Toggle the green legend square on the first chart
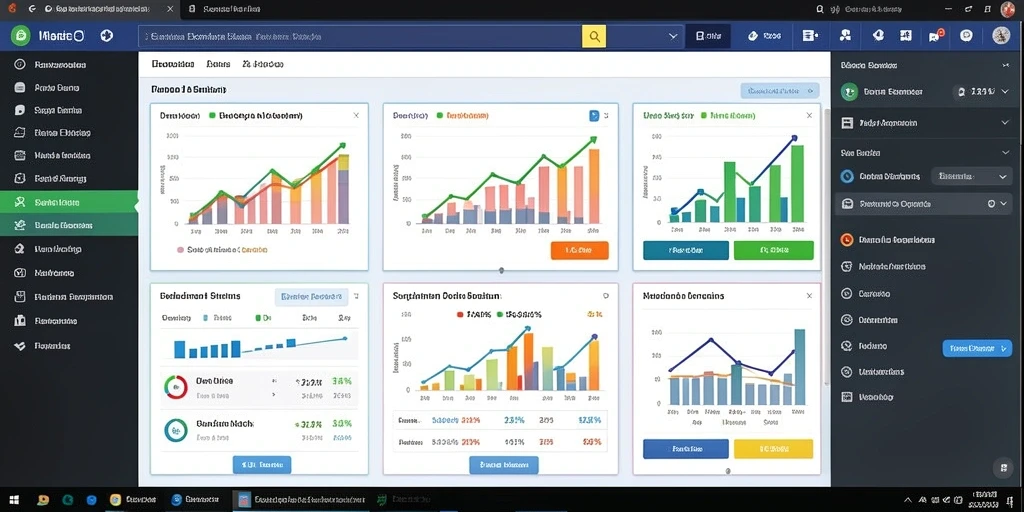The width and height of the screenshot is (1024, 512). click(x=212, y=116)
